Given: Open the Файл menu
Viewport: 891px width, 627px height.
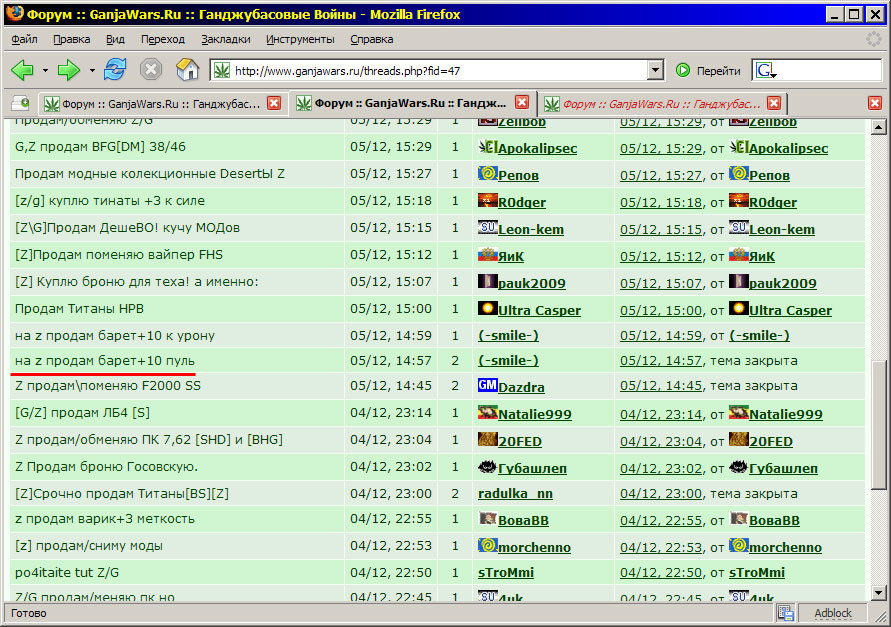Looking at the screenshot, I should (x=24, y=39).
